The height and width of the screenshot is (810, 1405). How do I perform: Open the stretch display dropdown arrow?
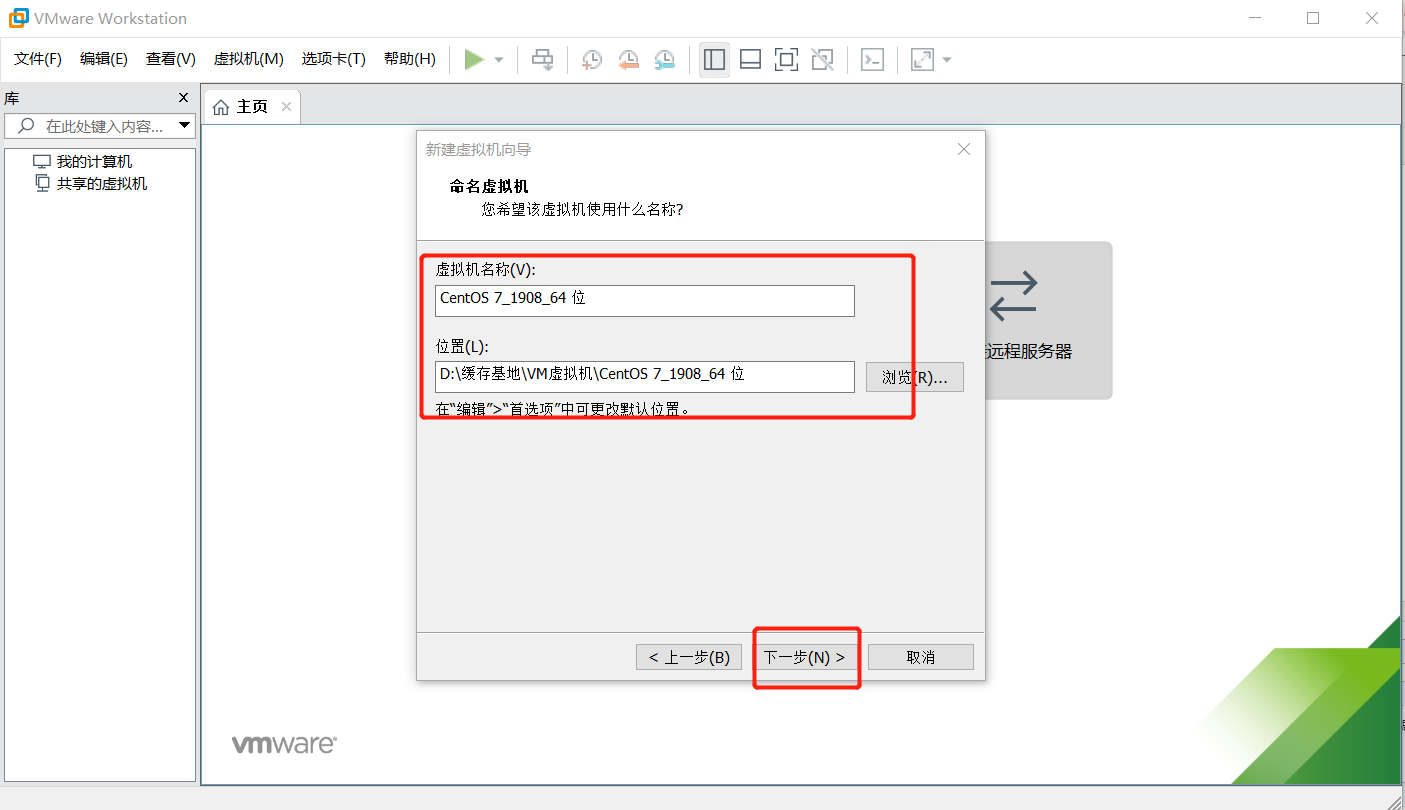(x=946, y=60)
